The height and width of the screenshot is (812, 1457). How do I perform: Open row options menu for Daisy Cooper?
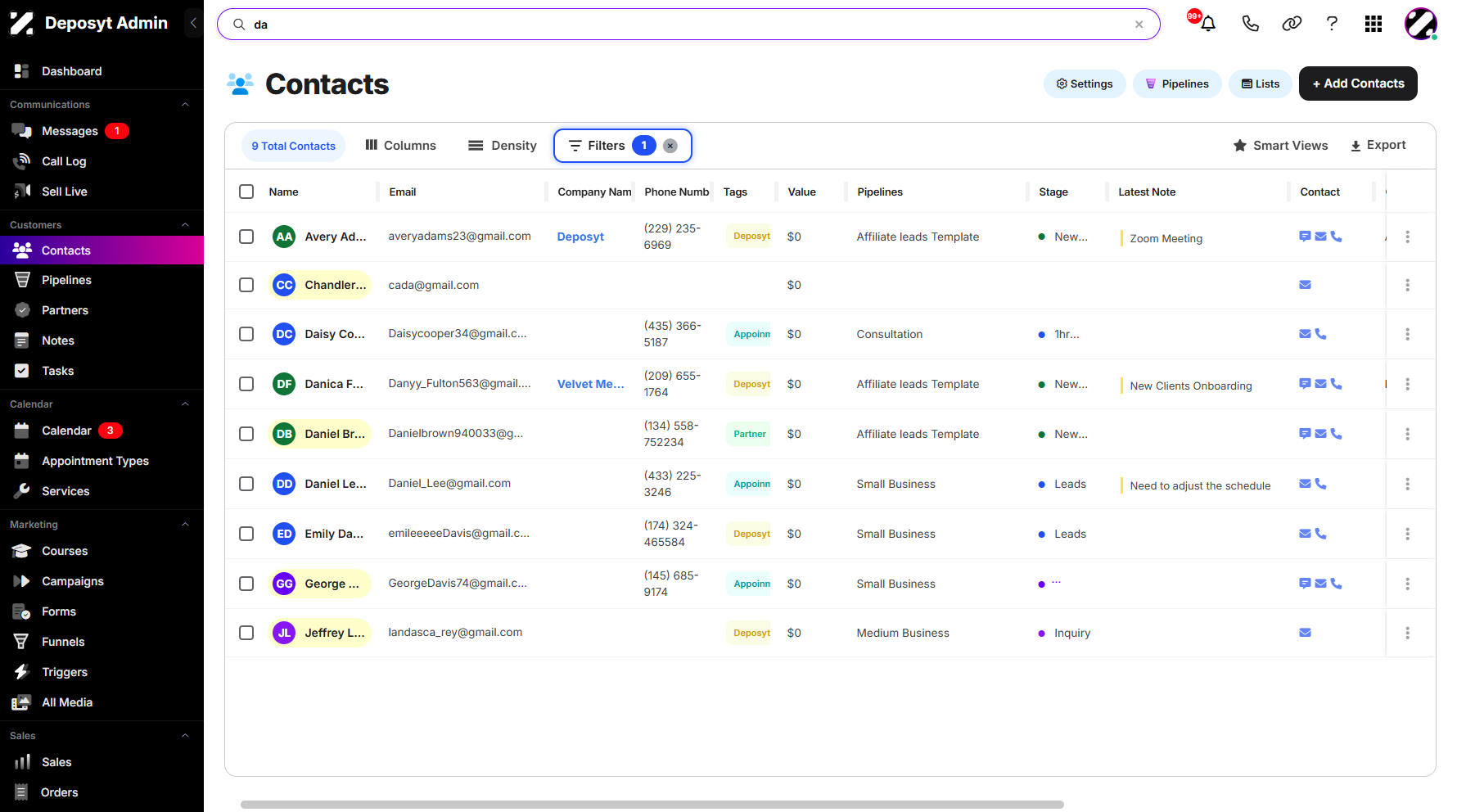pos(1407,334)
